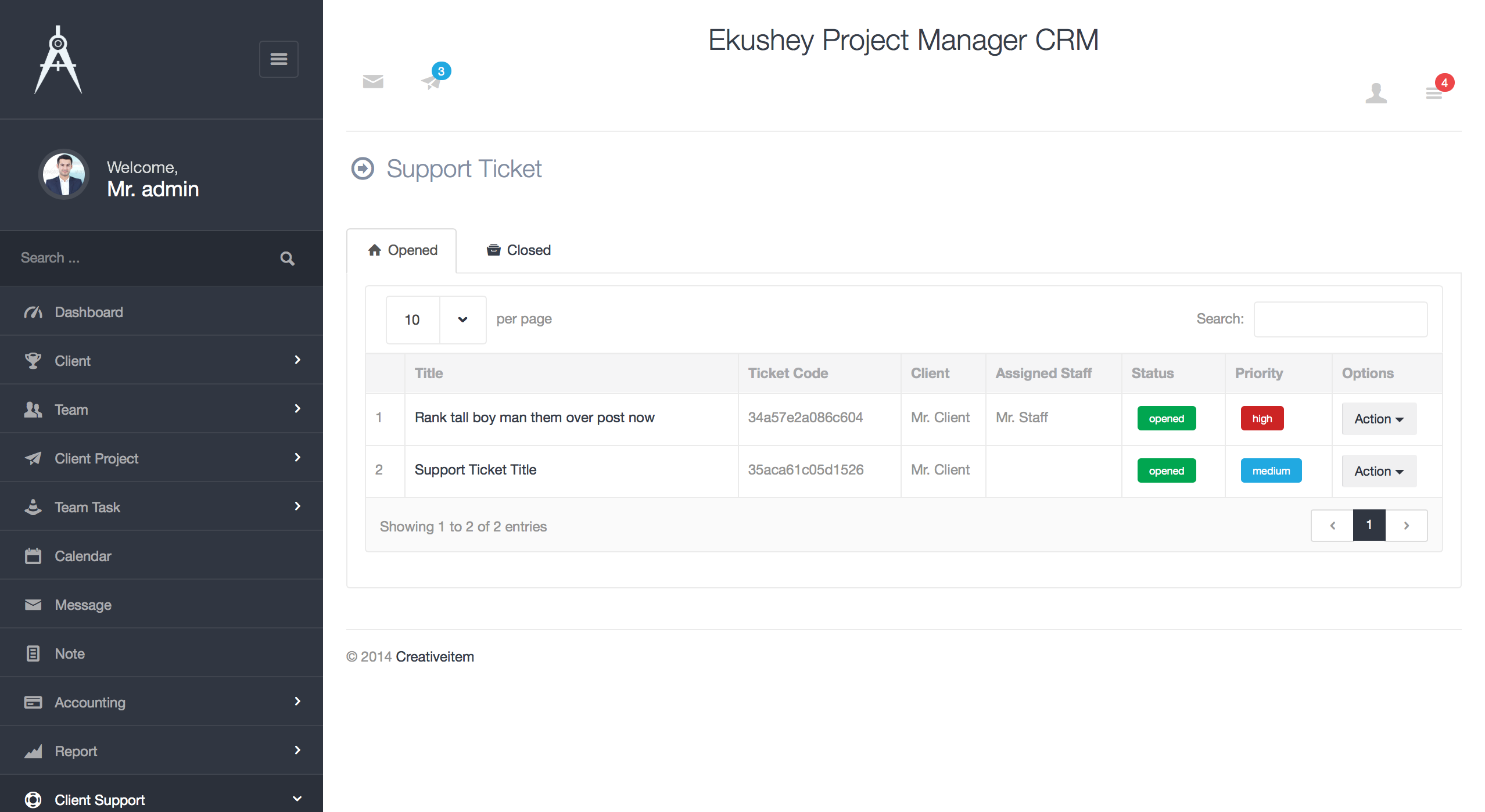
Task: Click the search magnifier in the sidebar
Action: click(287, 258)
